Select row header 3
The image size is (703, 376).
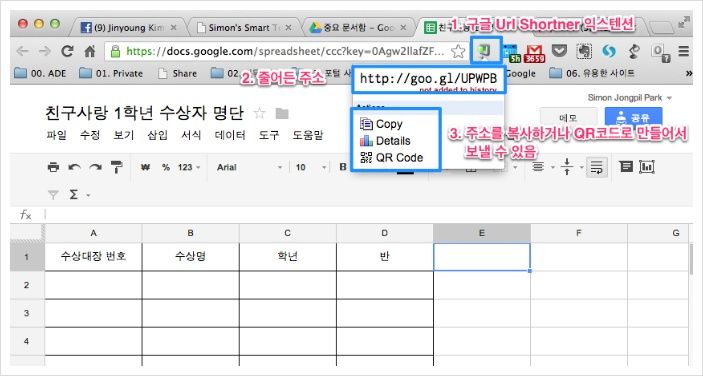[27, 313]
